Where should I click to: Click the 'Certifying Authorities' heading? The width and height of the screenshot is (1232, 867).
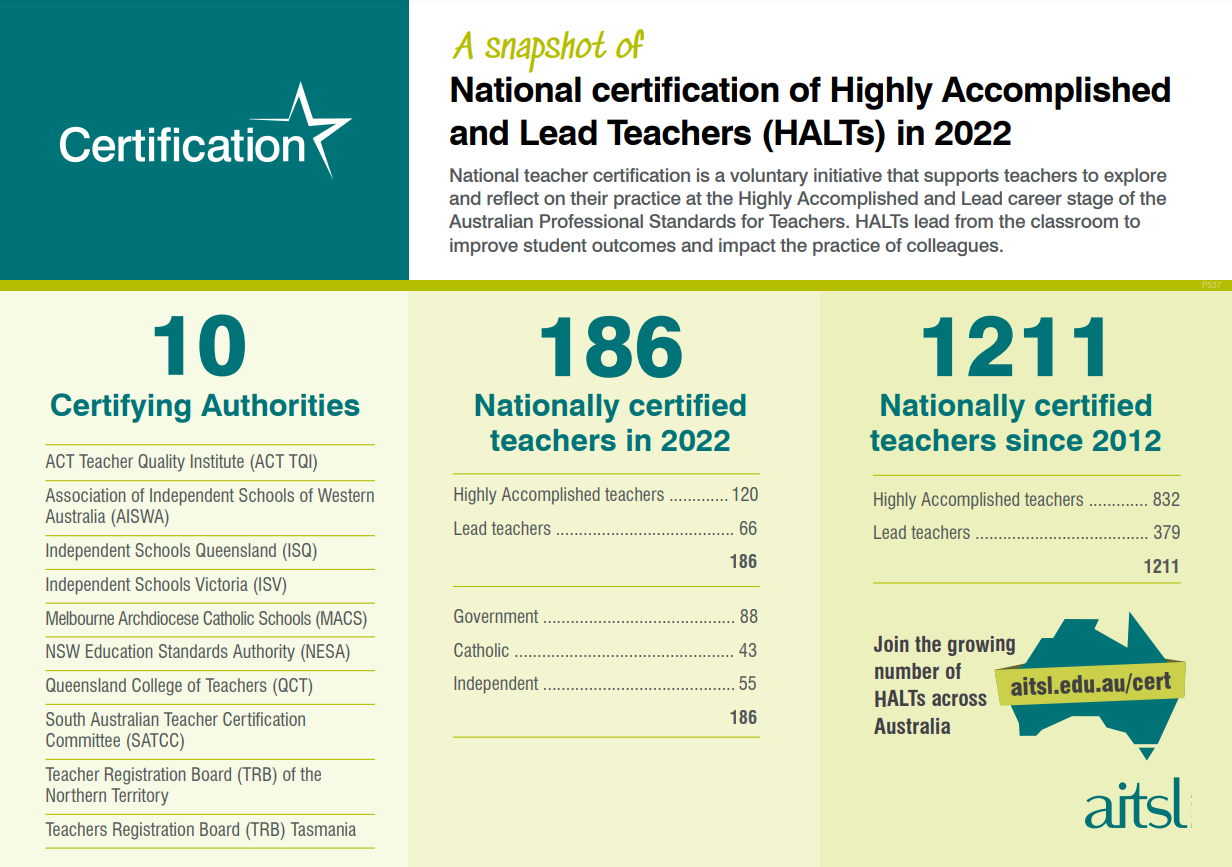point(205,406)
